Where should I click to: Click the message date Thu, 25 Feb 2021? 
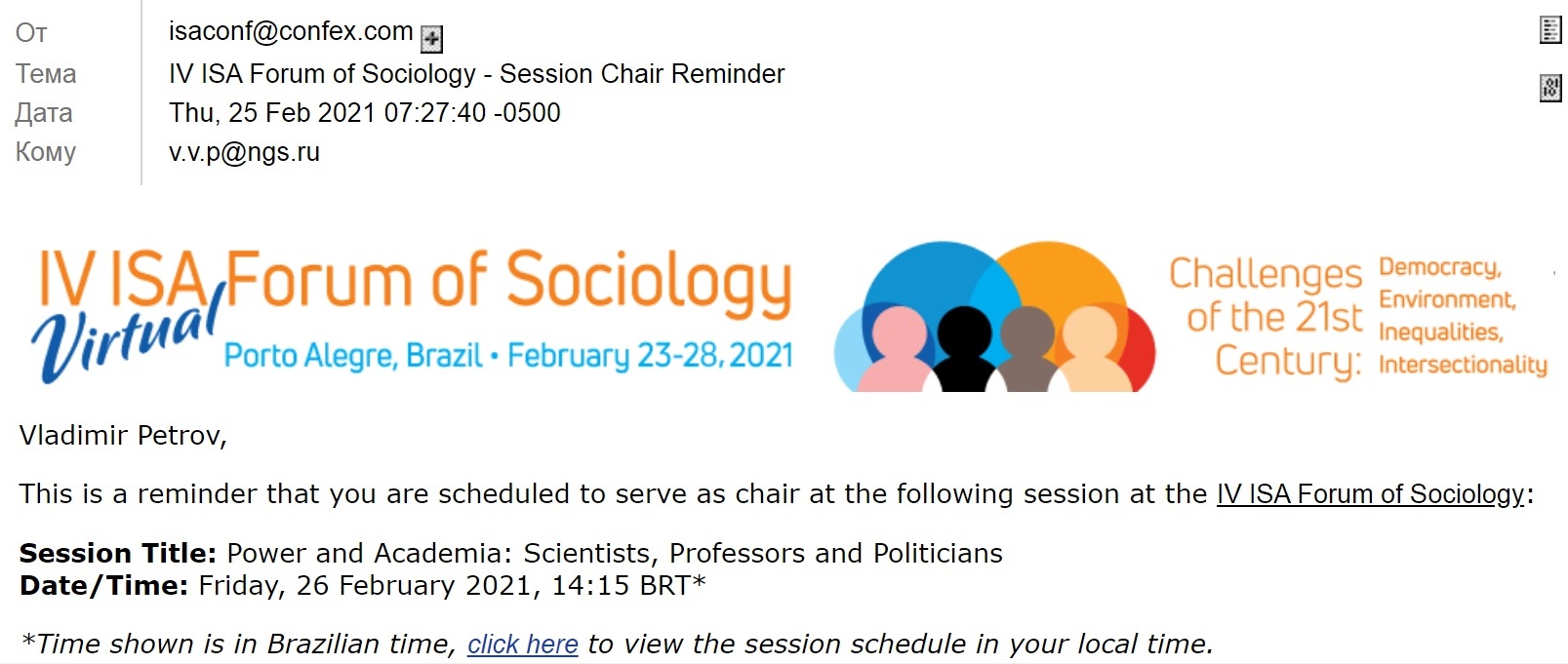point(364,113)
